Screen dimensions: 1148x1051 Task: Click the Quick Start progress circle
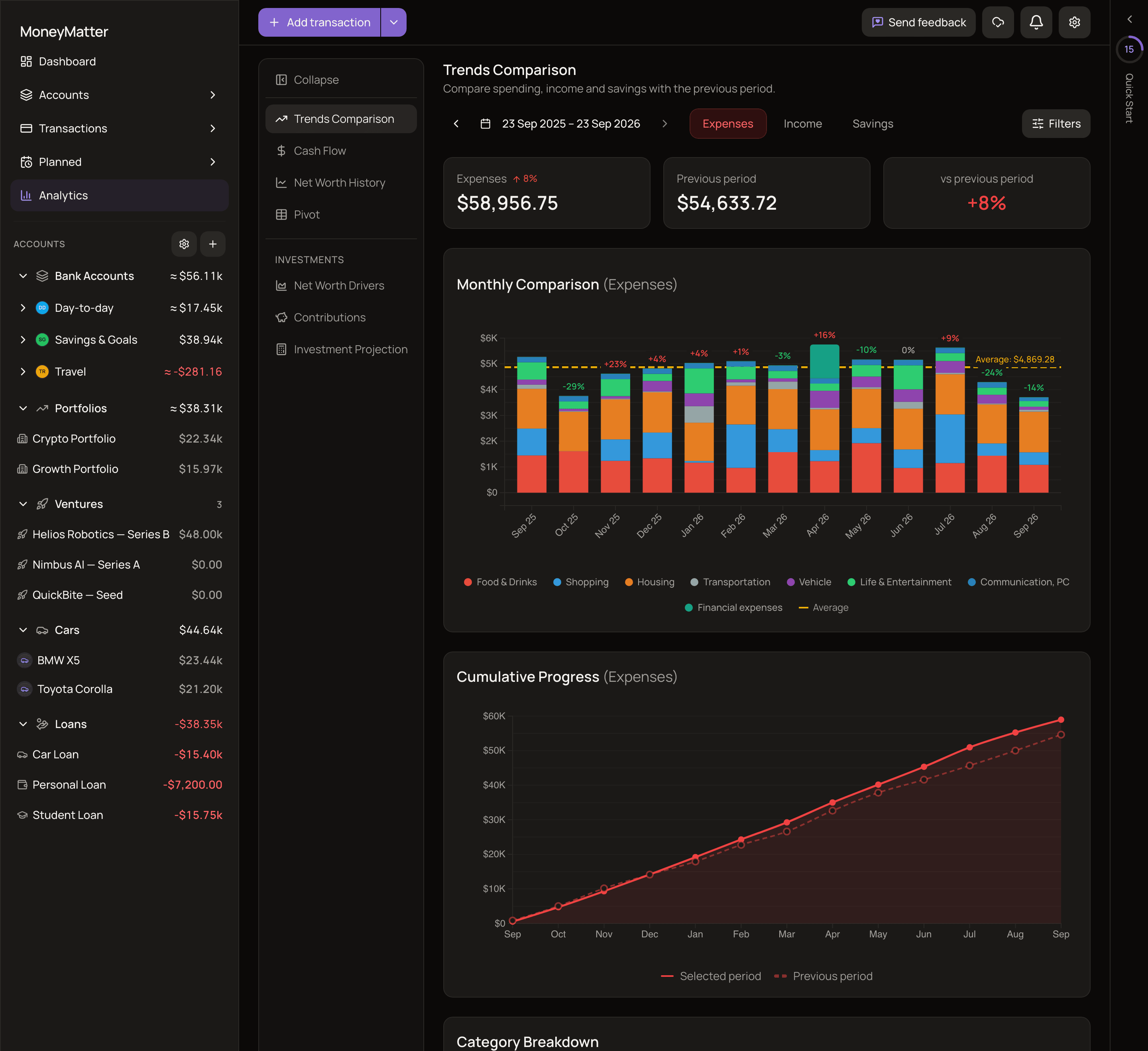coord(1128,49)
